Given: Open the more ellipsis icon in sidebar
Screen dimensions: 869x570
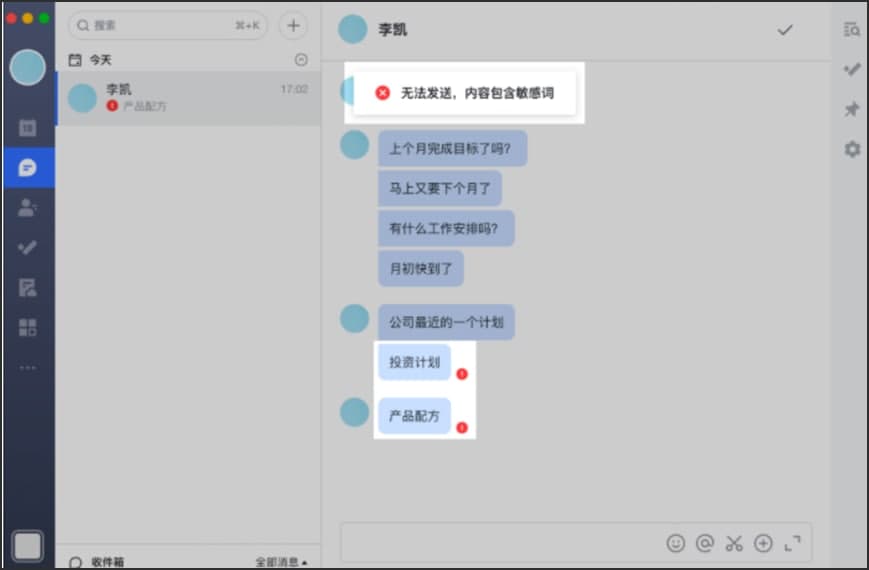Looking at the screenshot, I should [28, 367].
